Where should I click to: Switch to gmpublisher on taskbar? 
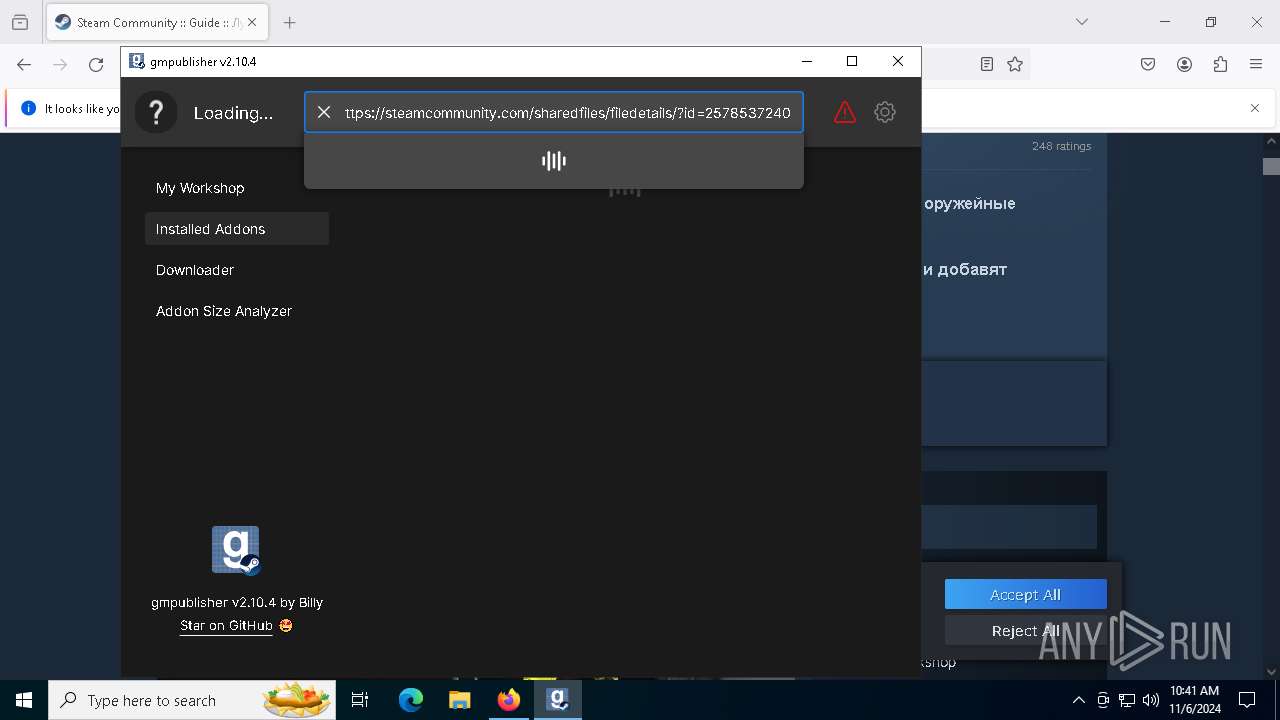pyautogui.click(x=558, y=700)
